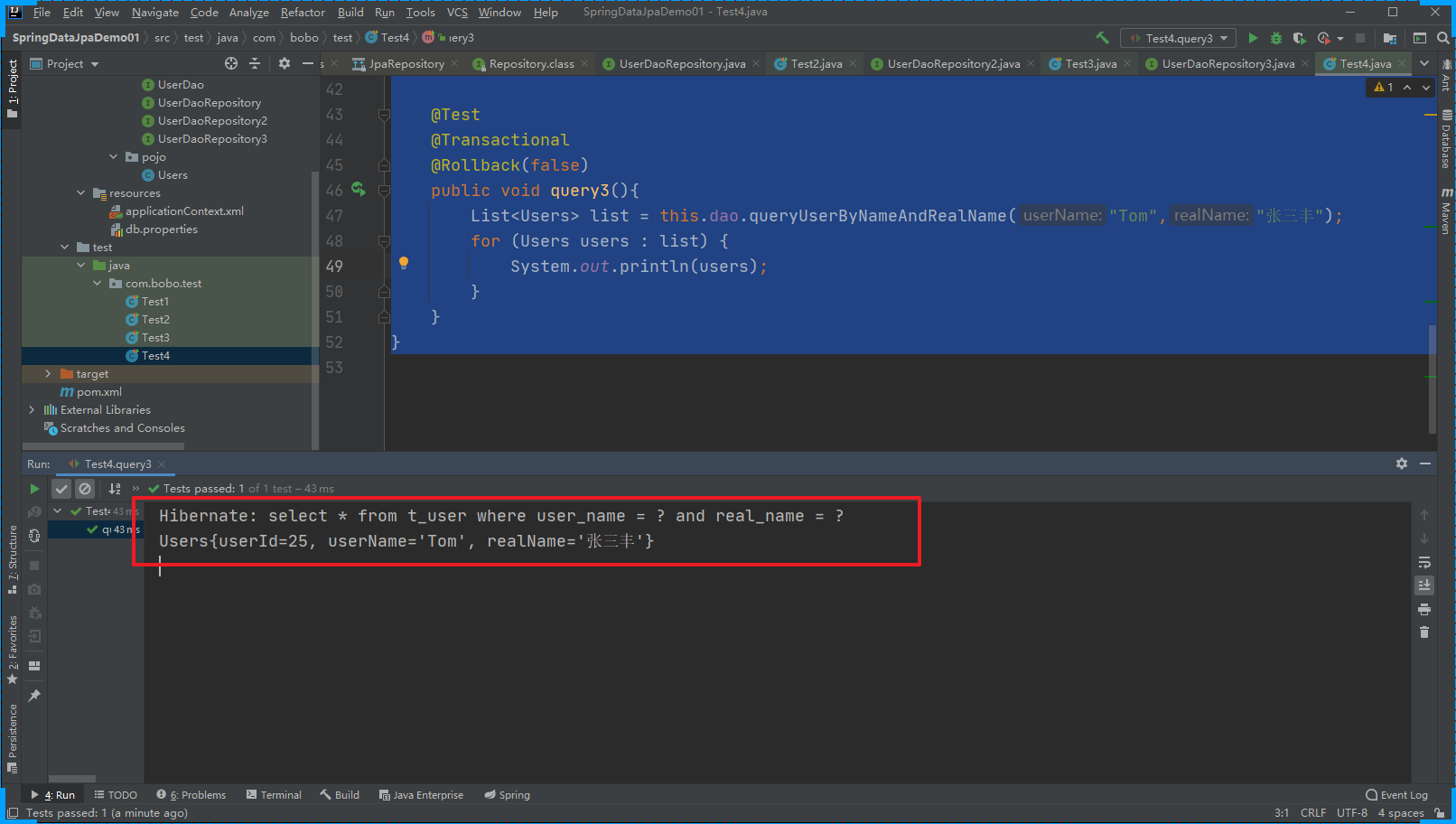
Task: Hide the Run panel with minus icon
Action: (1425, 463)
